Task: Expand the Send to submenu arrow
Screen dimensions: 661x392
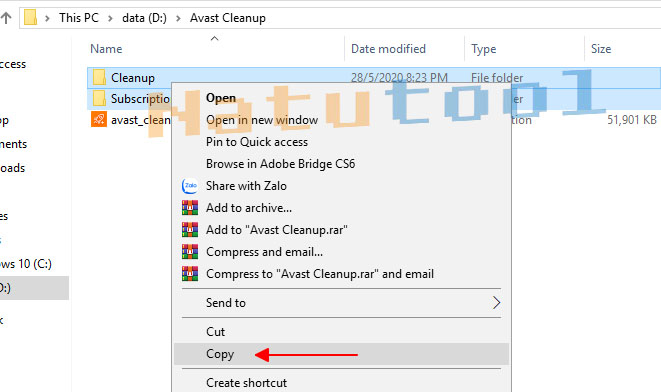Action: pos(496,302)
